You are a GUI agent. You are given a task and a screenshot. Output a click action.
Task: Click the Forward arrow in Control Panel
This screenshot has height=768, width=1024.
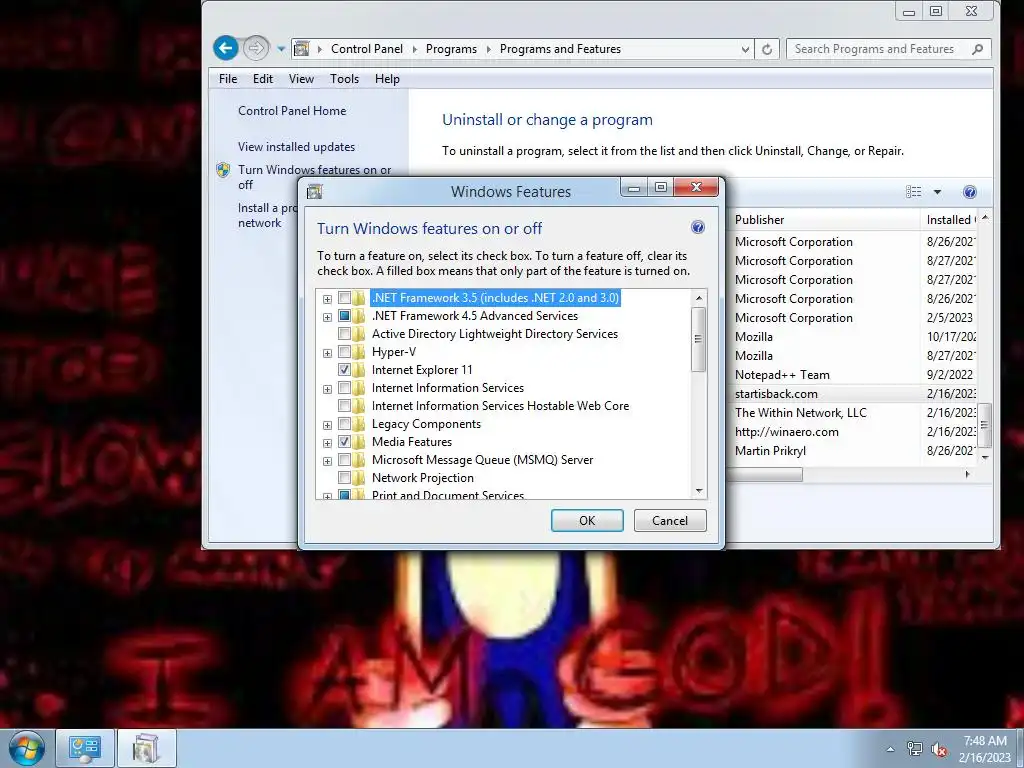(x=256, y=48)
